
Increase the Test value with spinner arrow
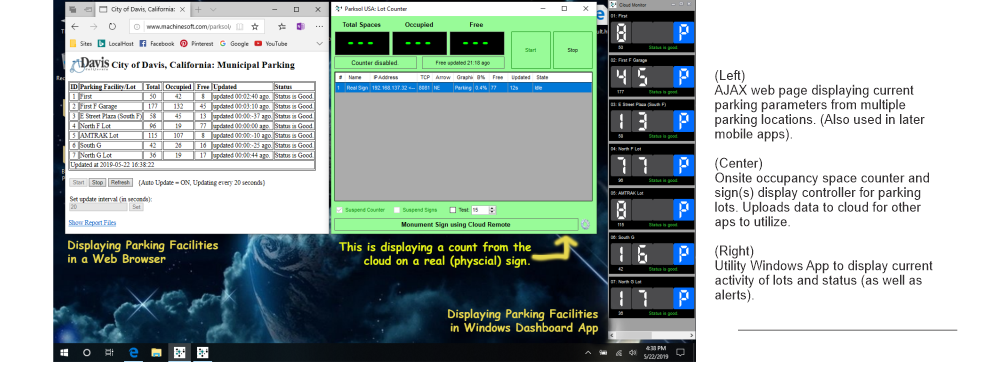click(492, 207)
